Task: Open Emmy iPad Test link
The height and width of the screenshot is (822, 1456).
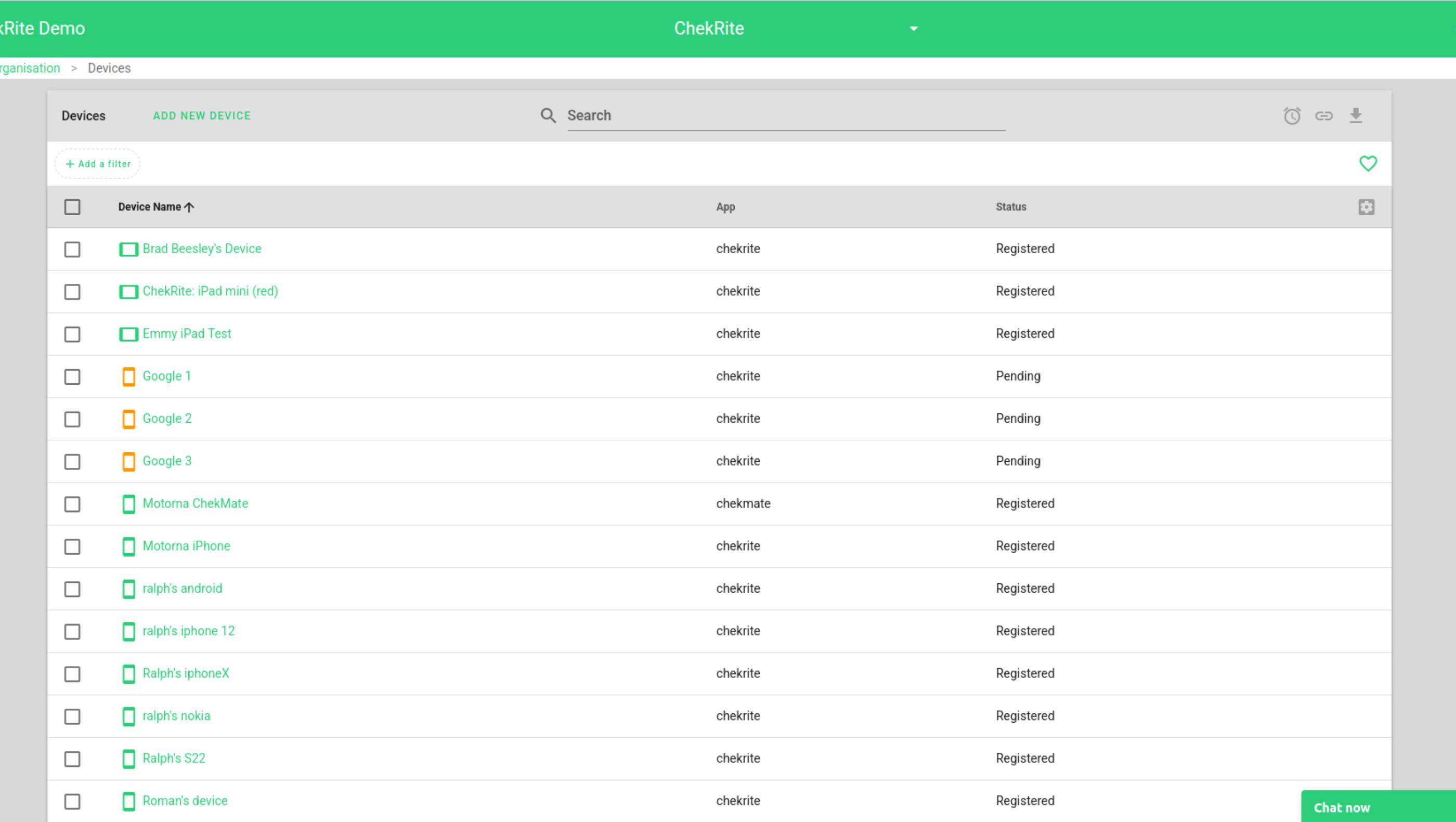Action: tap(187, 333)
